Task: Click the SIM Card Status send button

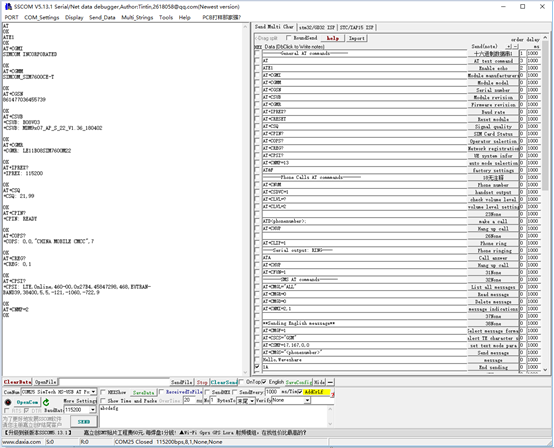Action: 493,134
